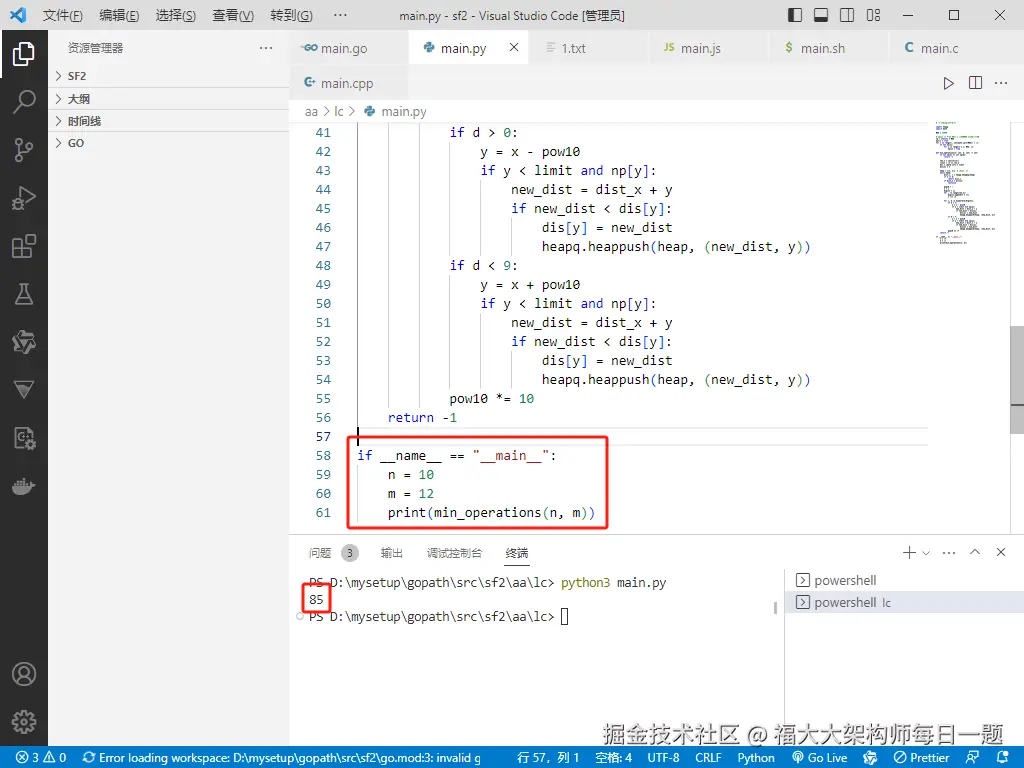This screenshot has height=768, width=1024.
Task: Open the 输出 output panel tab
Action: (x=392, y=553)
